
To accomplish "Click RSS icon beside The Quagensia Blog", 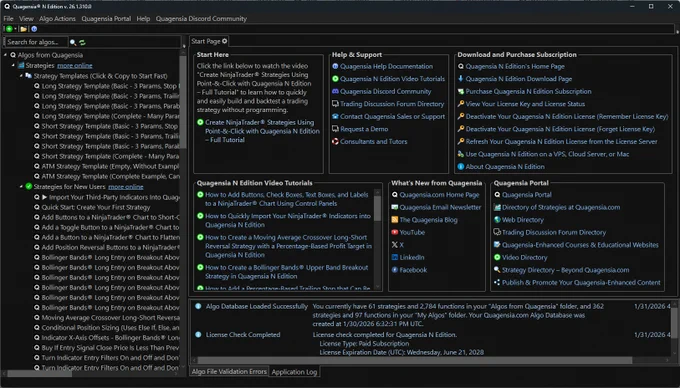I will tap(395, 220).
